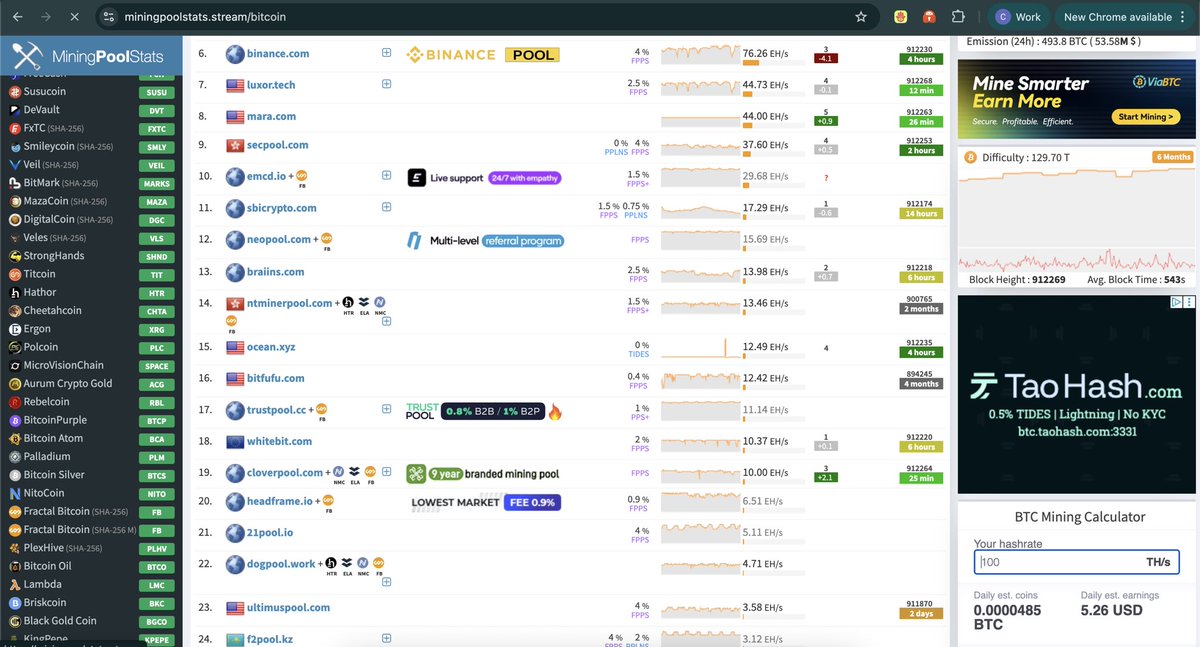Expand luxor.tech pool details
This screenshot has width=1200, height=647.
(386, 84)
